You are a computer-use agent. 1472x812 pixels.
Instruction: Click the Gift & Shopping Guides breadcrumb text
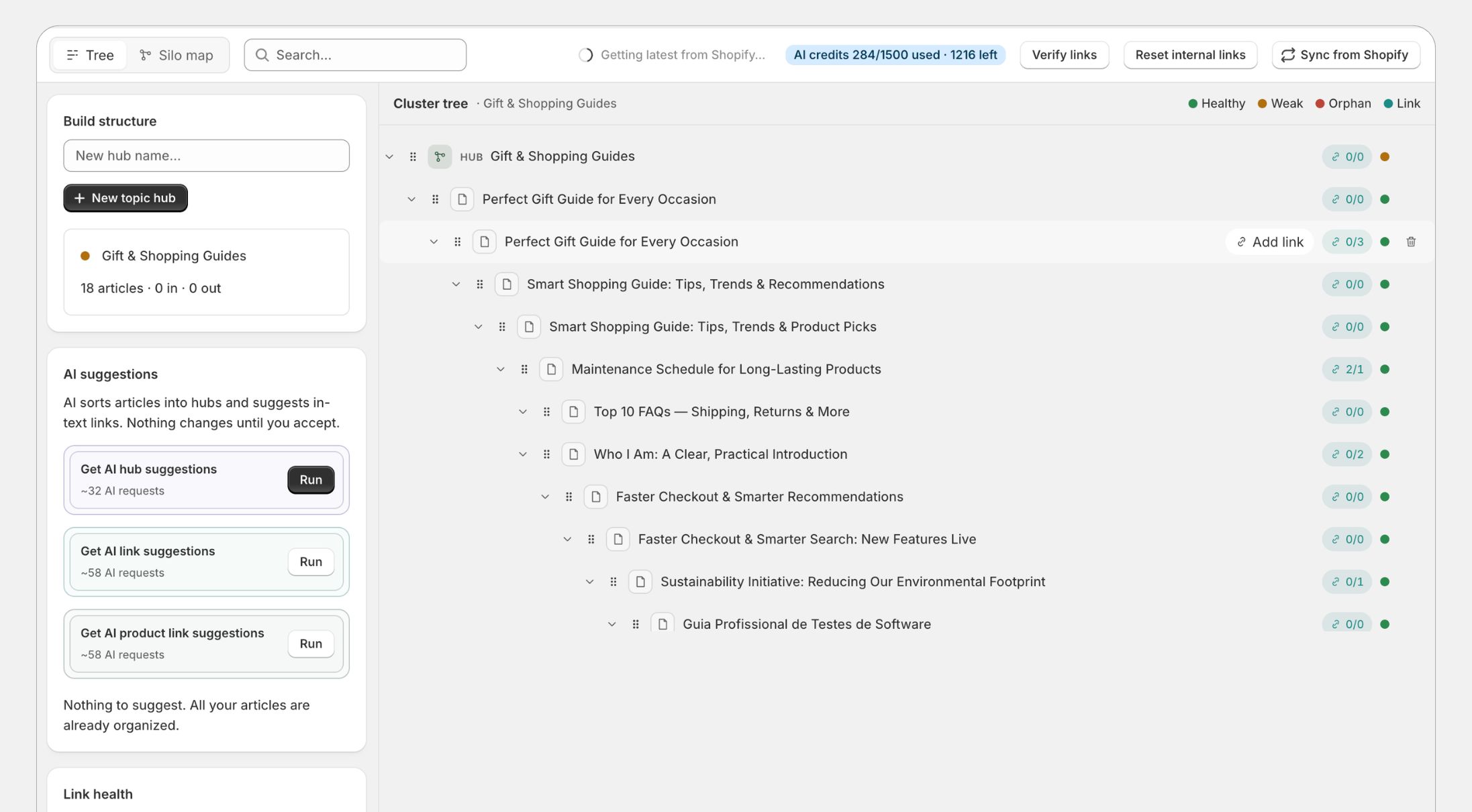(x=550, y=103)
